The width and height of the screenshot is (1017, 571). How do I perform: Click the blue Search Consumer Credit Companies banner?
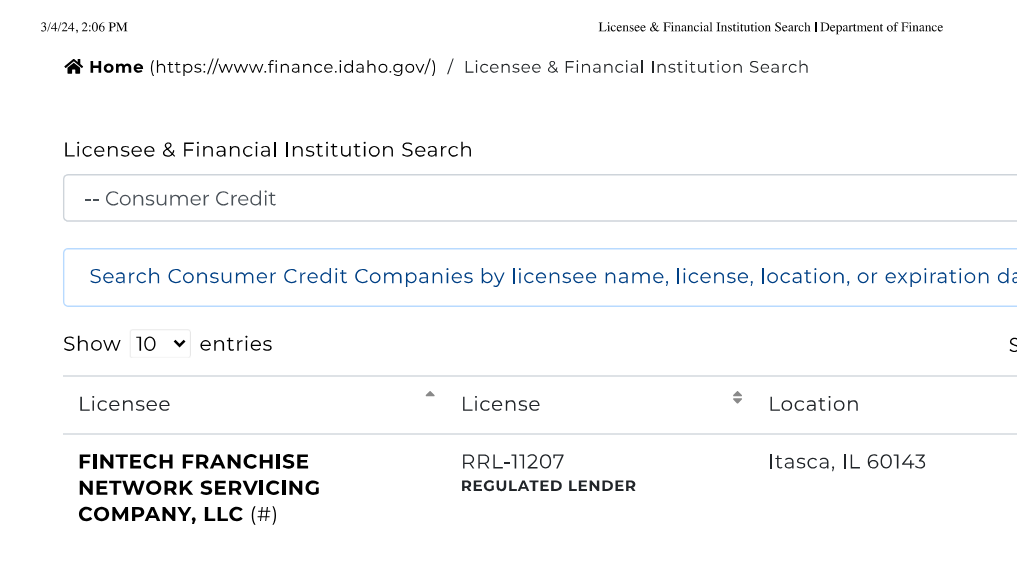click(x=540, y=277)
